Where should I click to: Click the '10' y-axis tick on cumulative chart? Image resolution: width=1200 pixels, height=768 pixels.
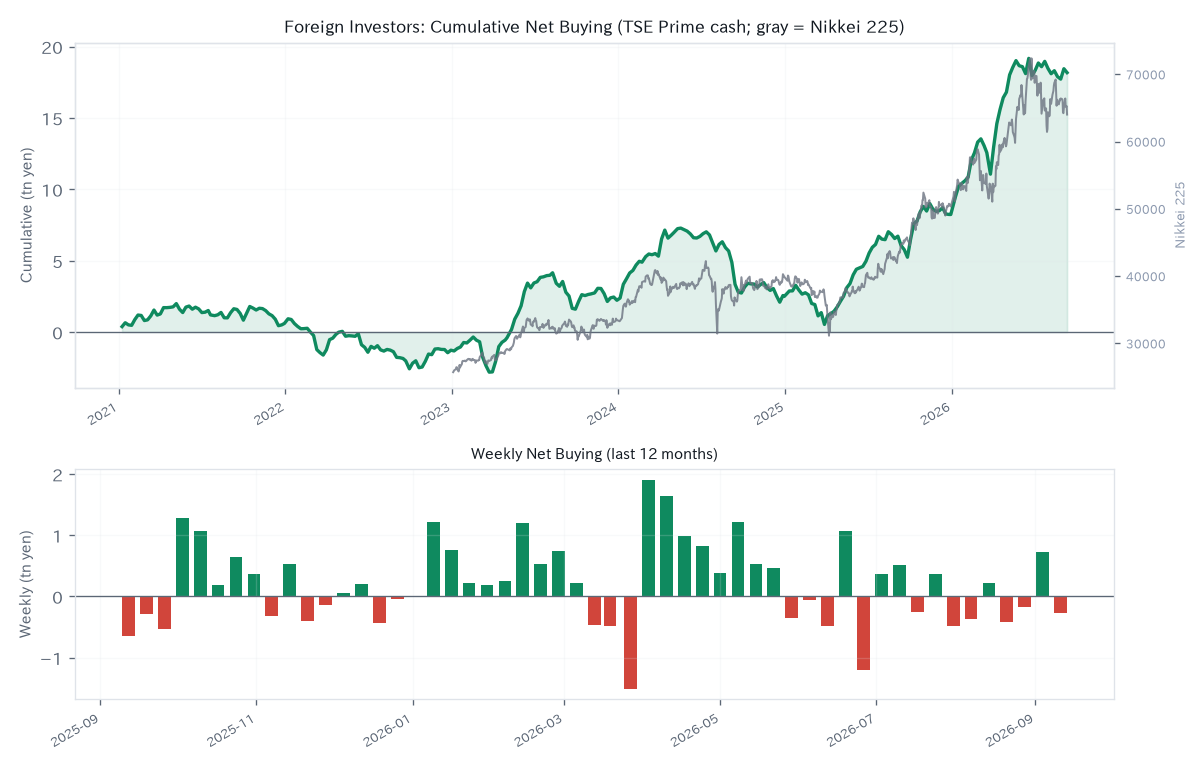coord(52,190)
